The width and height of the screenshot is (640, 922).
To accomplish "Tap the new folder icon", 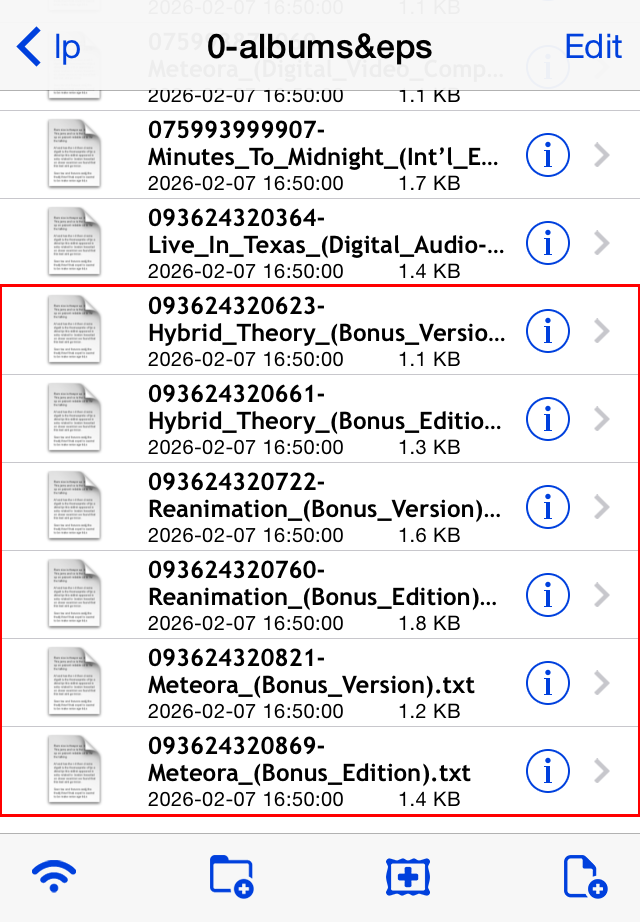I will click(231, 876).
